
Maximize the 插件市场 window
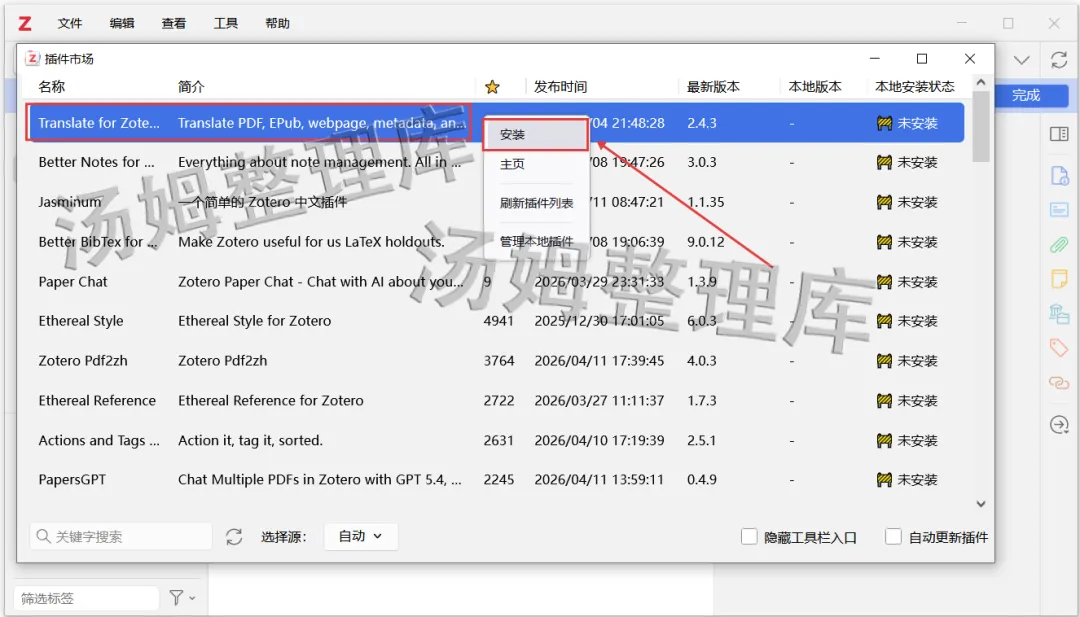[922, 59]
